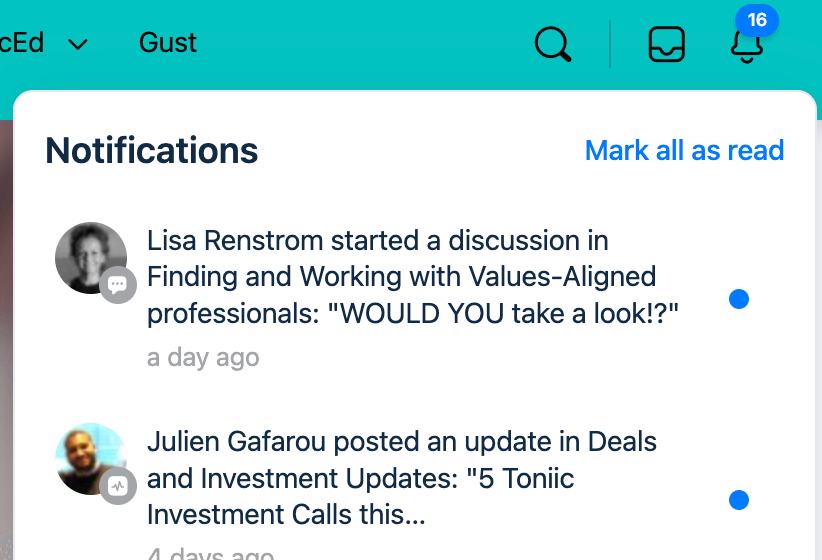Click the "a day ago" timestamp
Viewport: 822px width, 560px height.
pos(203,358)
